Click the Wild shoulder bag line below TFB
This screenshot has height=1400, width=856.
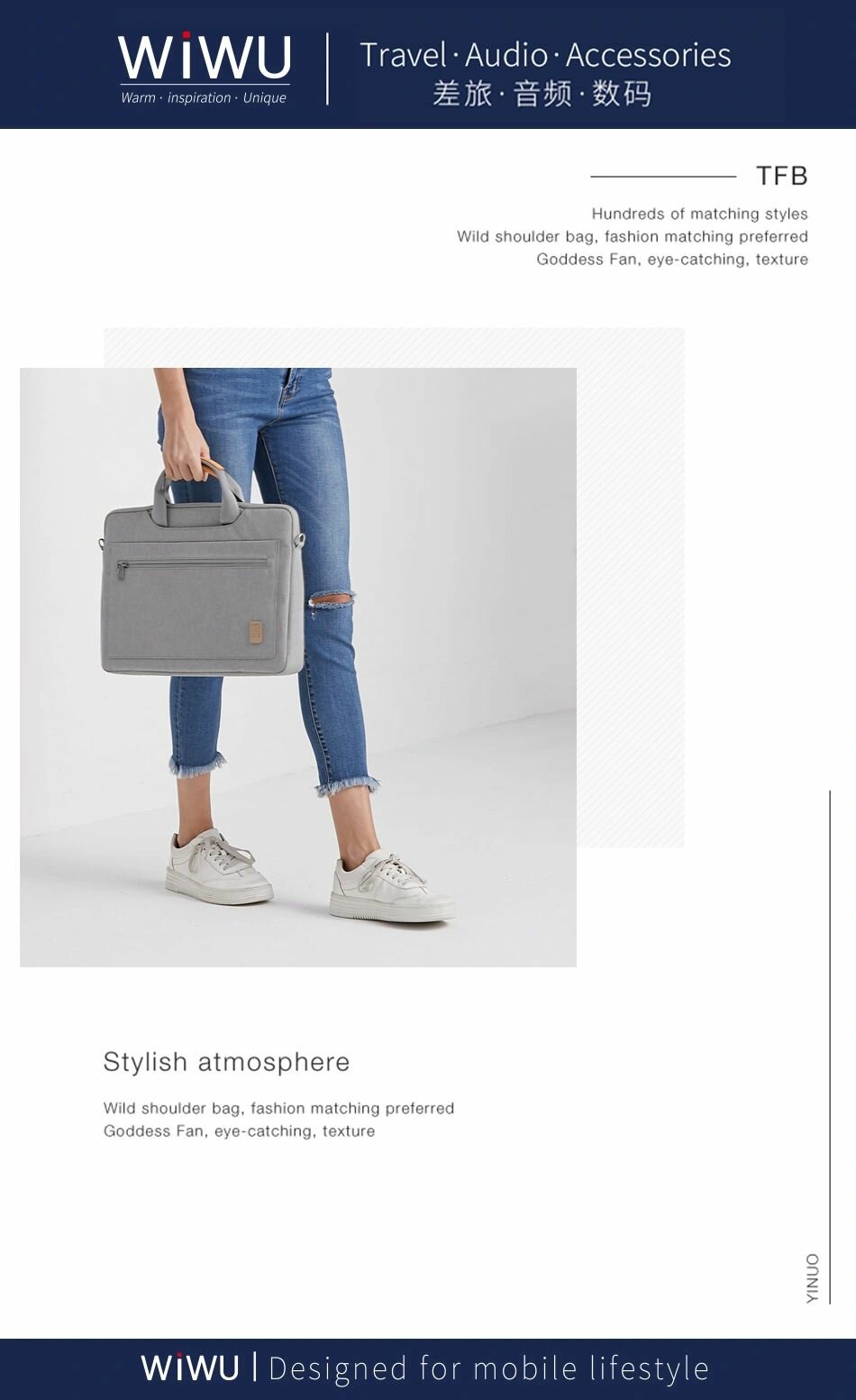(632, 236)
